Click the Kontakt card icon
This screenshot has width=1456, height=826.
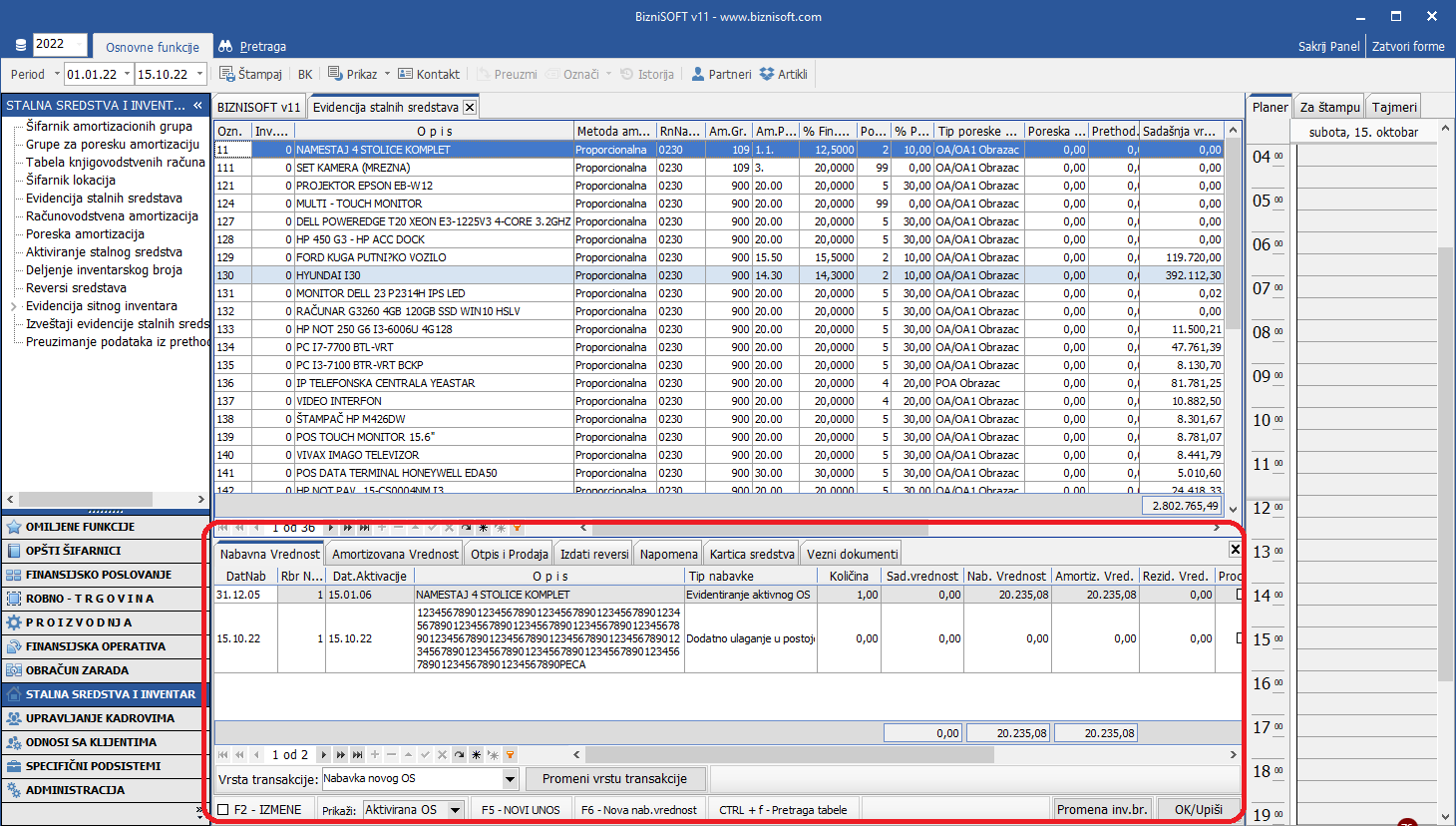click(405, 74)
